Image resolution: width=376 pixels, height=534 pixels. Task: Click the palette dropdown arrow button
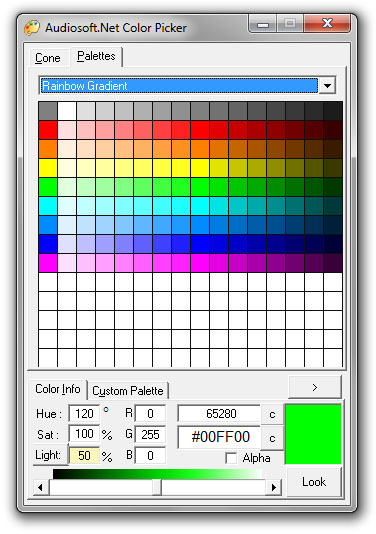pyautogui.click(x=327, y=85)
